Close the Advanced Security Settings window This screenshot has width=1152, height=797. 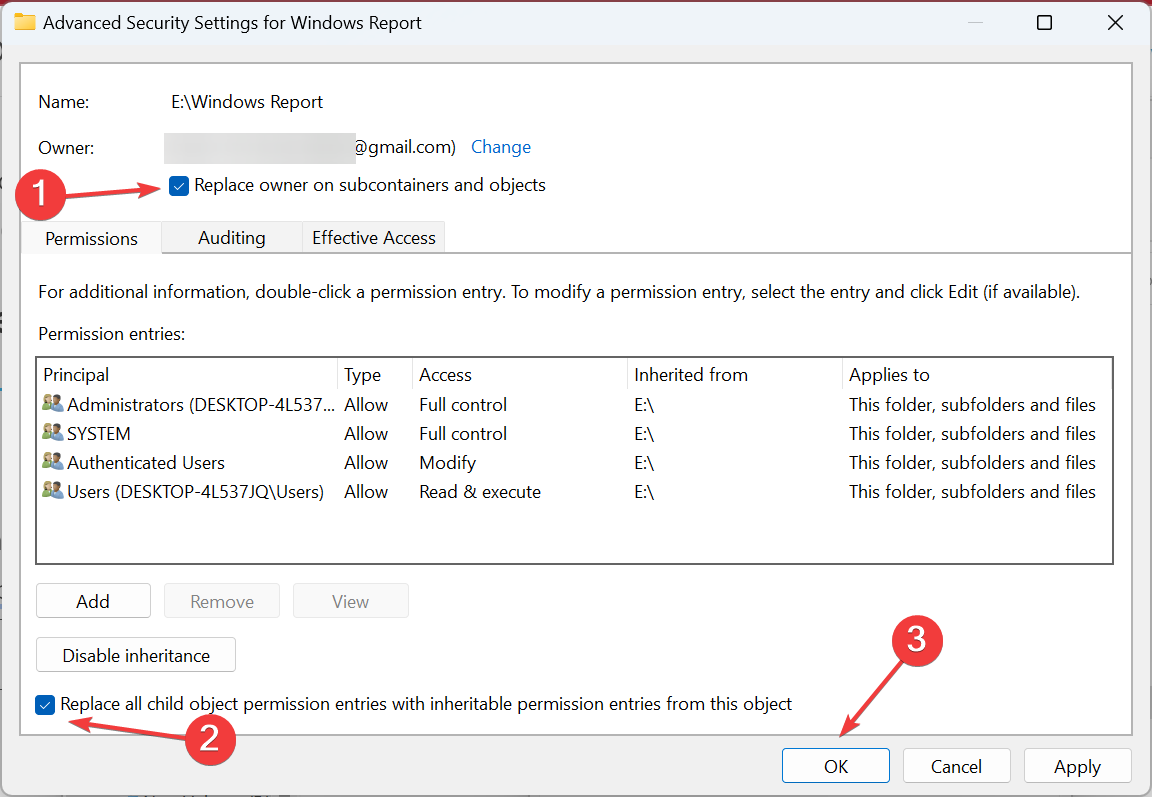(1115, 23)
